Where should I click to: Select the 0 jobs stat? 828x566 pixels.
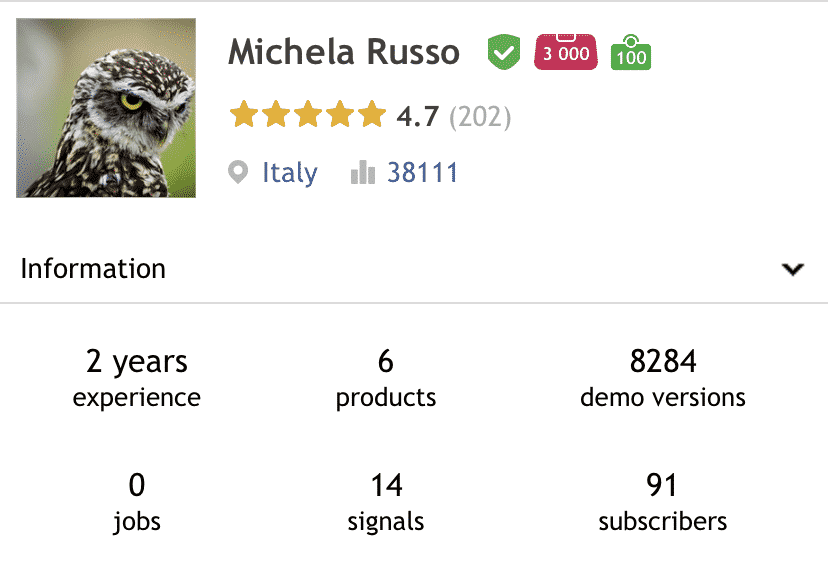(x=137, y=502)
